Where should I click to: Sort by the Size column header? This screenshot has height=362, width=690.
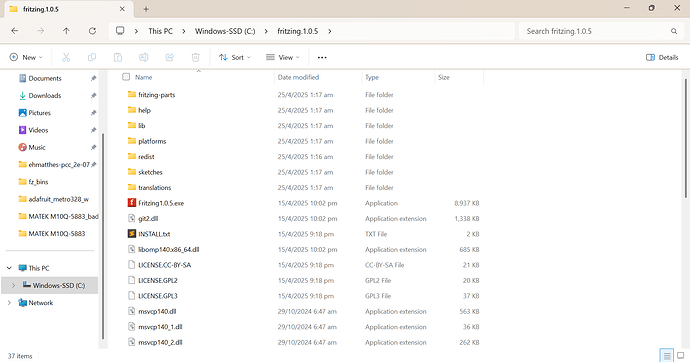coord(444,77)
